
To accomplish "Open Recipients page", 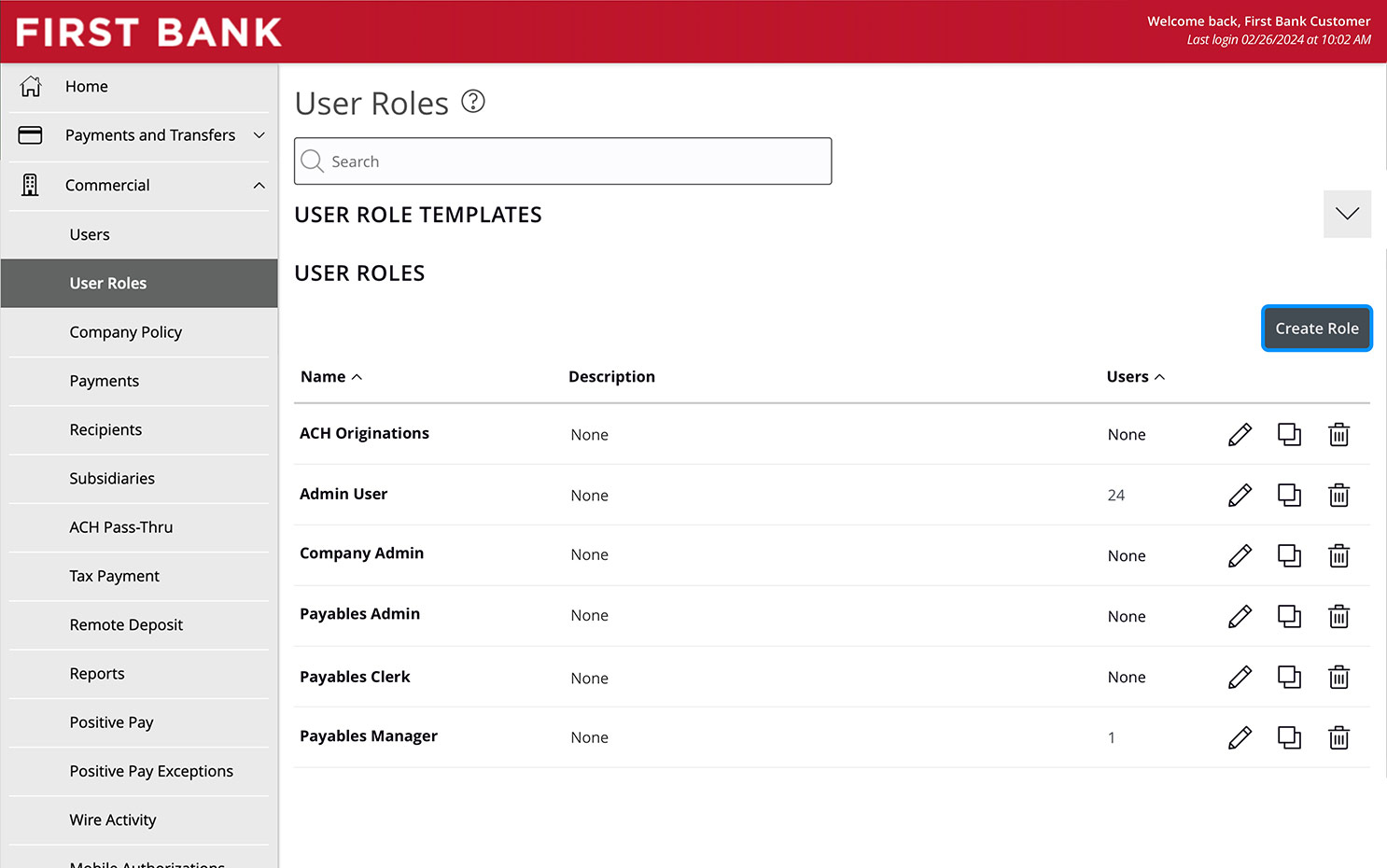I will pyautogui.click(x=139, y=430).
